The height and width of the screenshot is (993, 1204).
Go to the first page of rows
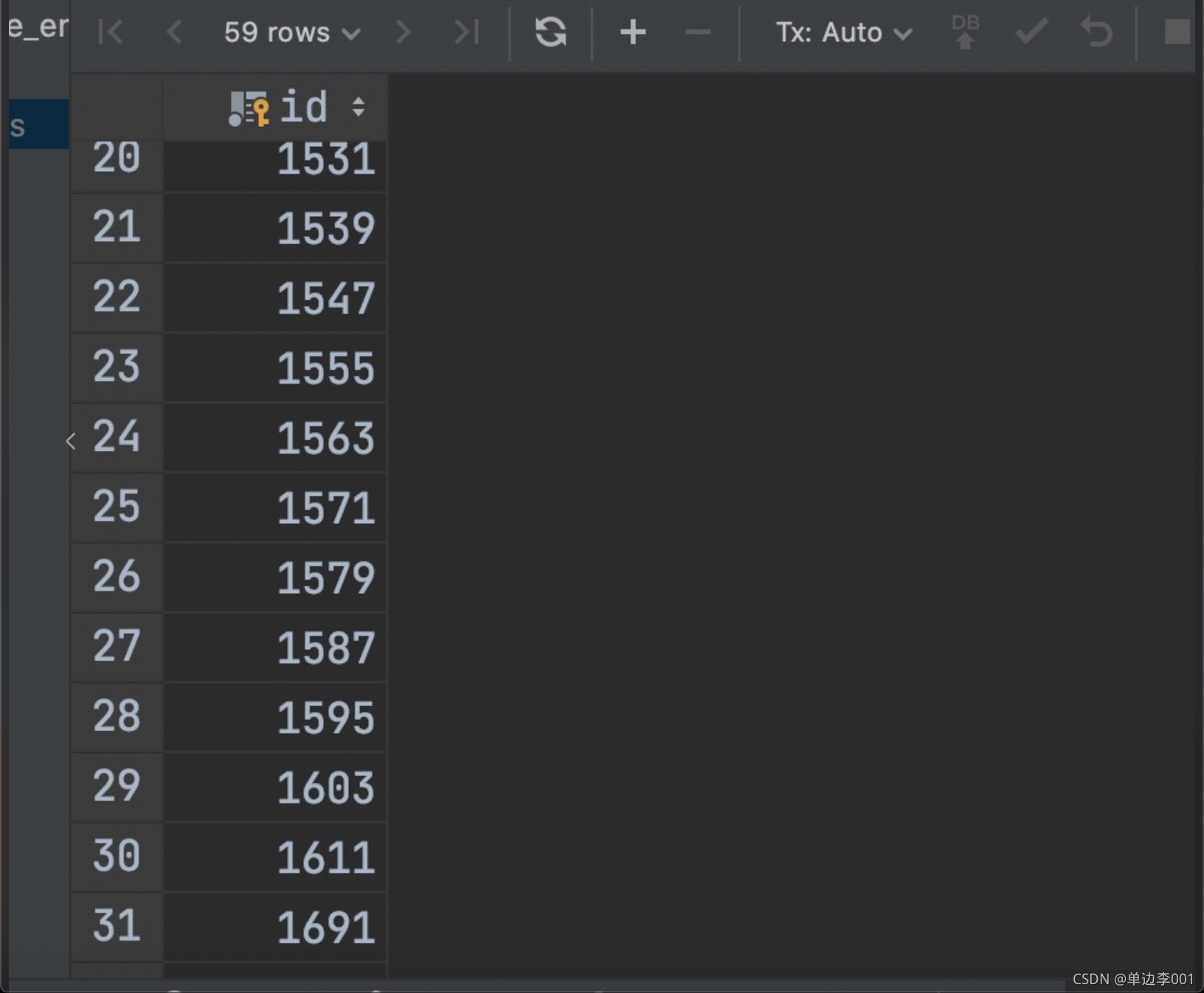click(111, 32)
